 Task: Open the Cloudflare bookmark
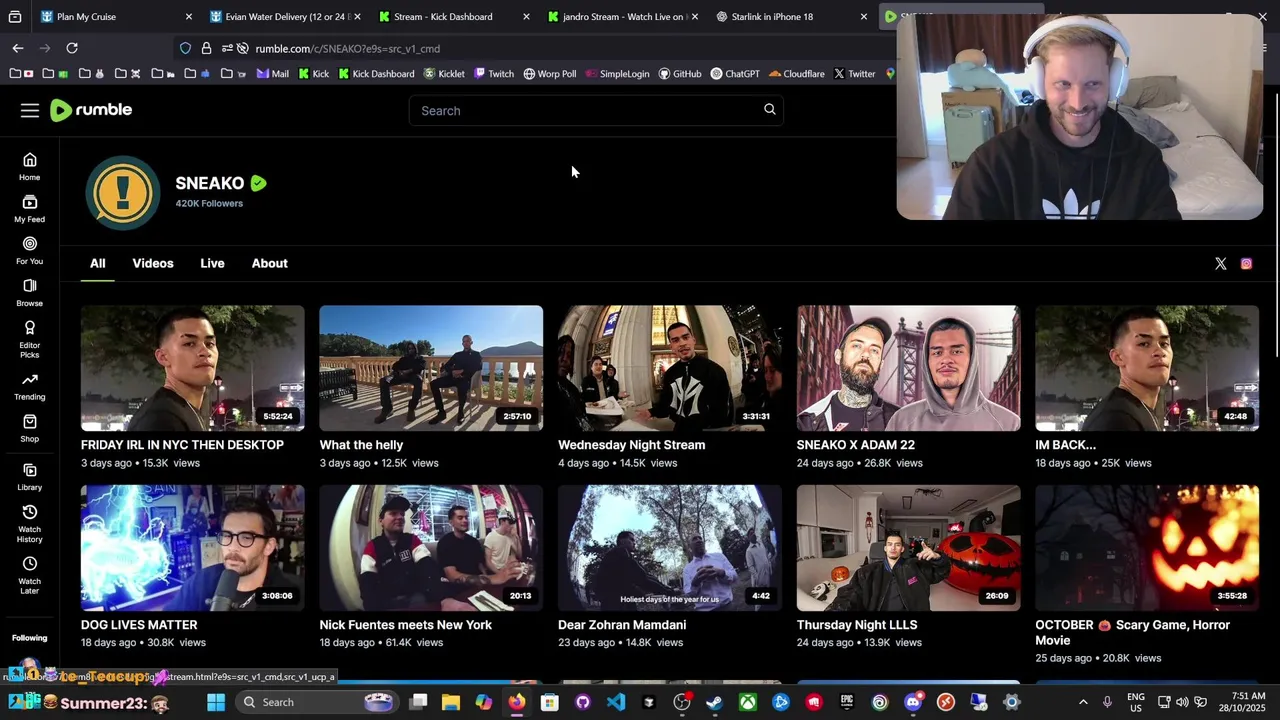tap(797, 73)
